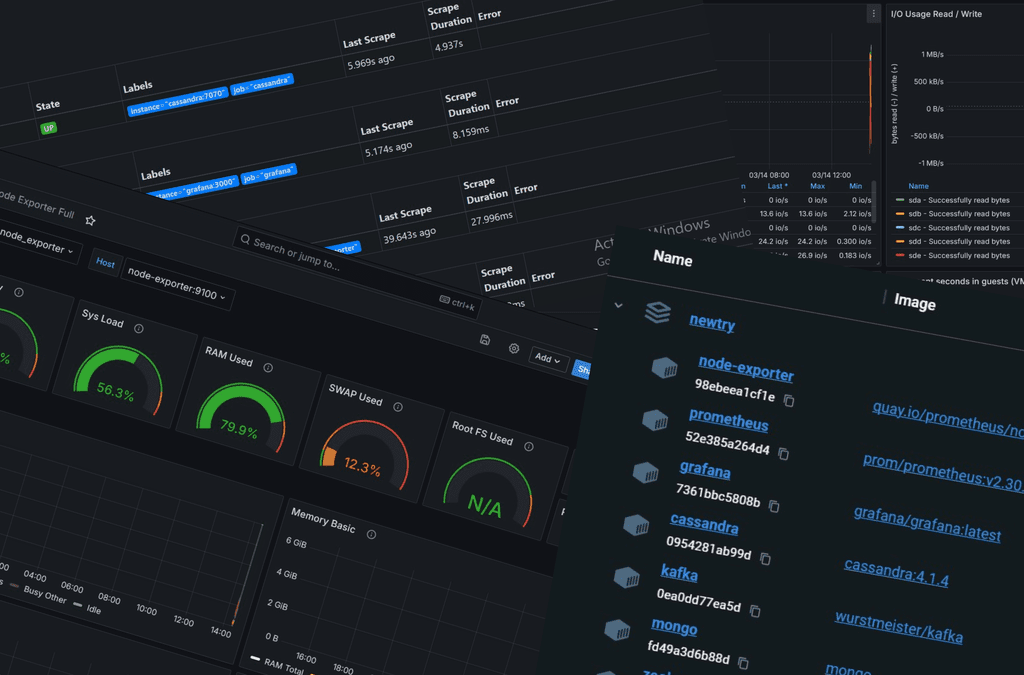Screen dimensions: 1024x675
Task: Copy mongo container ID fd49a3d6b88d
Action: 743,663
